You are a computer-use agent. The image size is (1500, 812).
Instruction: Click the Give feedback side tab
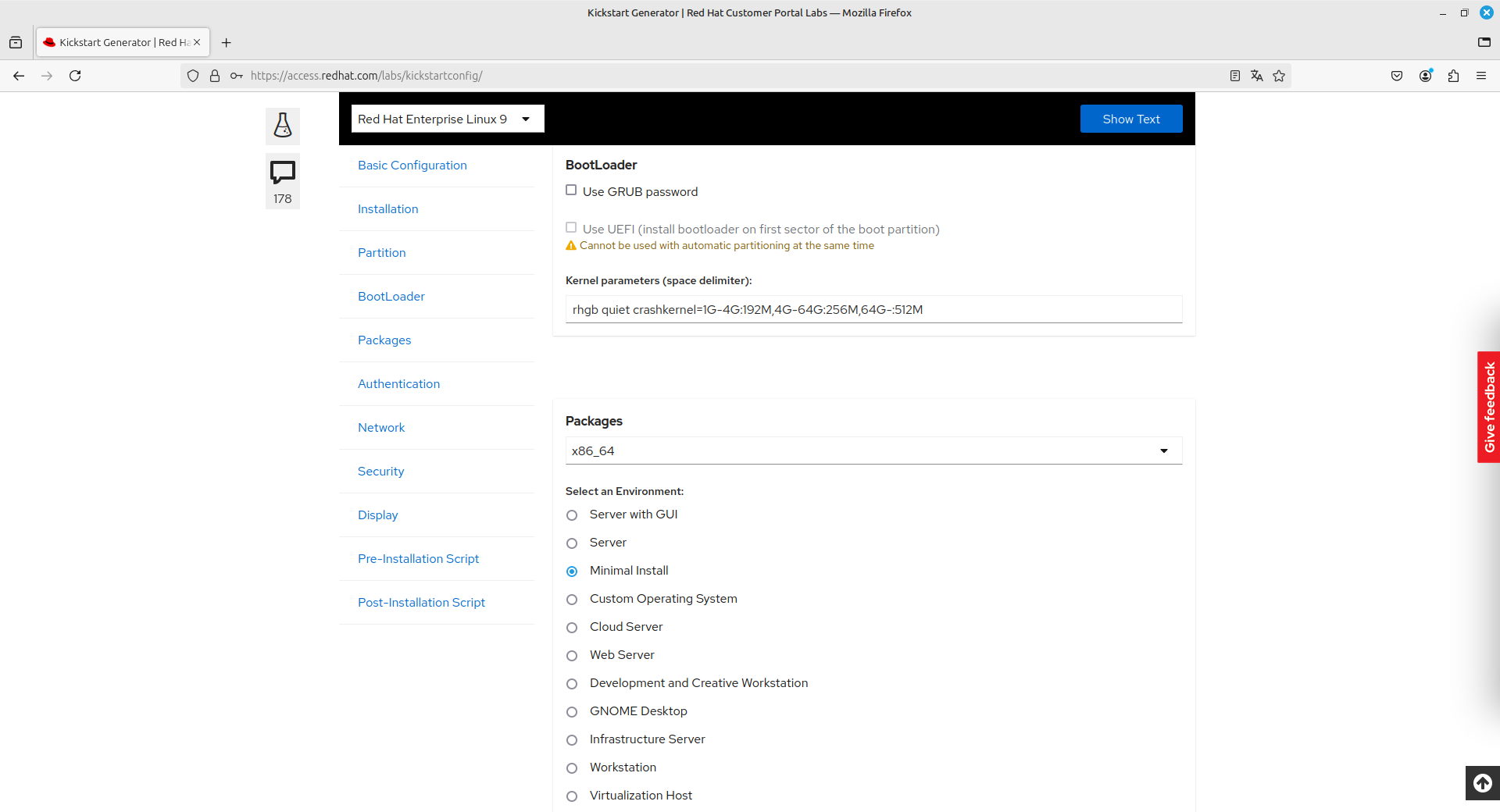pos(1489,407)
